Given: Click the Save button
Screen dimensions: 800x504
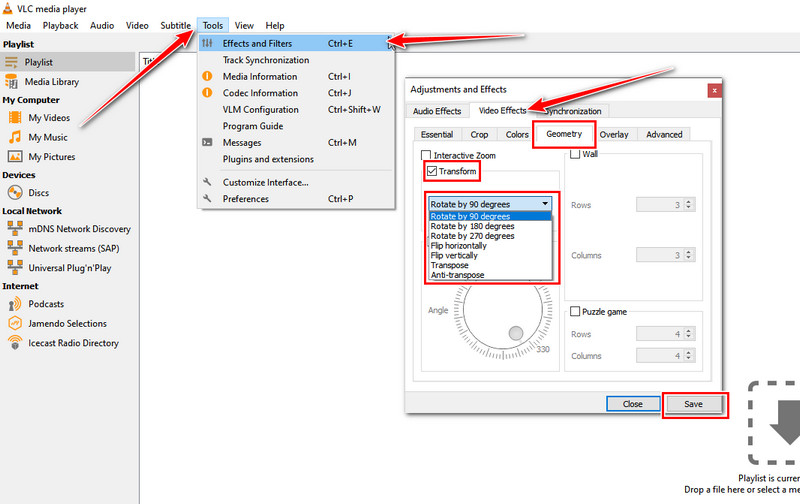Looking at the screenshot, I should tap(693, 404).
